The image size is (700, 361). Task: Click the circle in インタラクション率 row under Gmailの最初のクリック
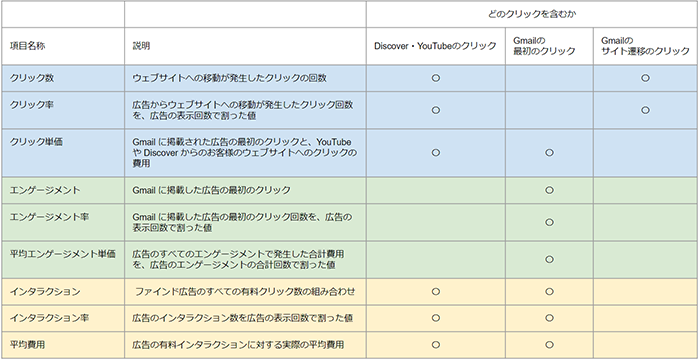tap(550, 318)
